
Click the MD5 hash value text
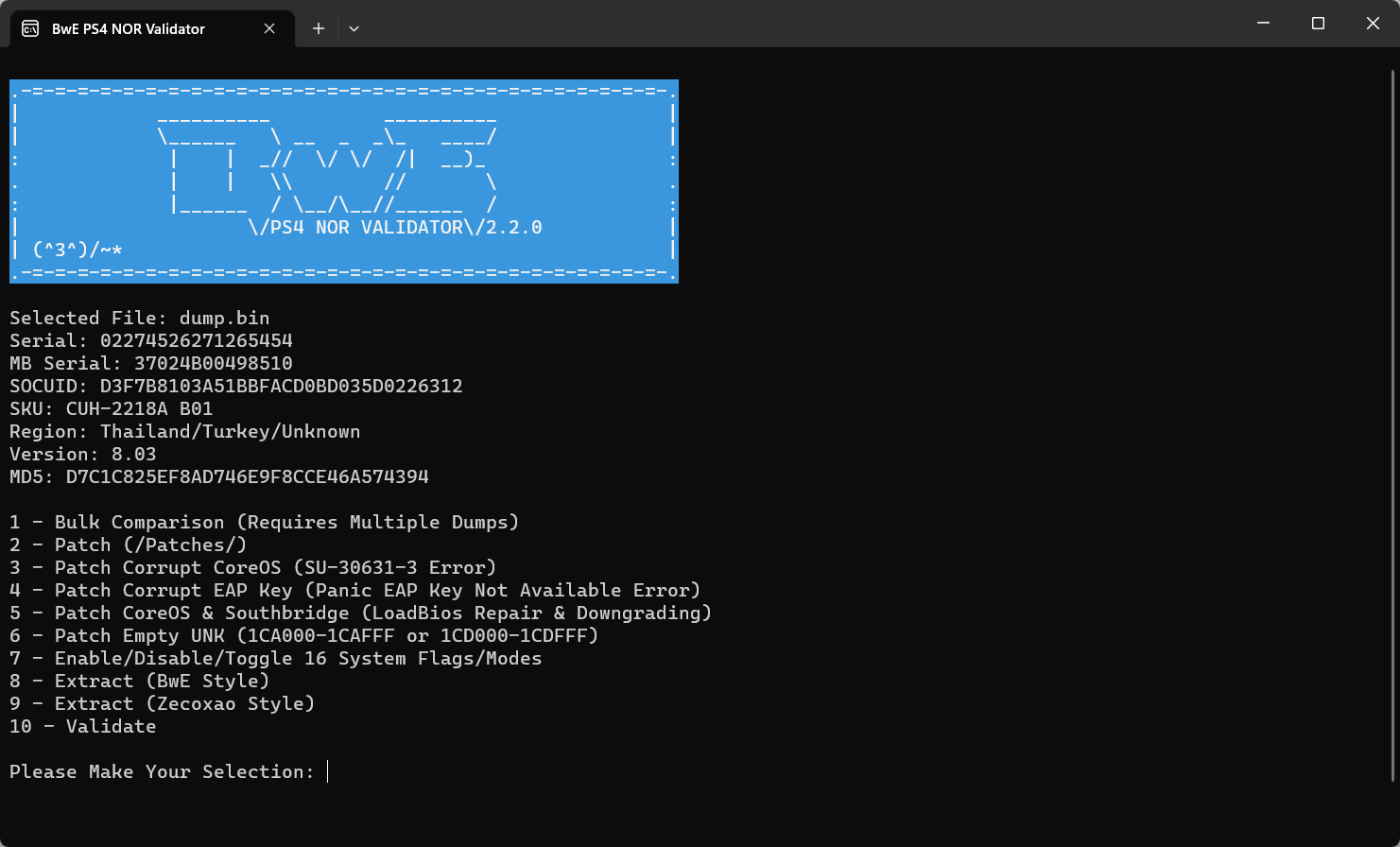247,476
